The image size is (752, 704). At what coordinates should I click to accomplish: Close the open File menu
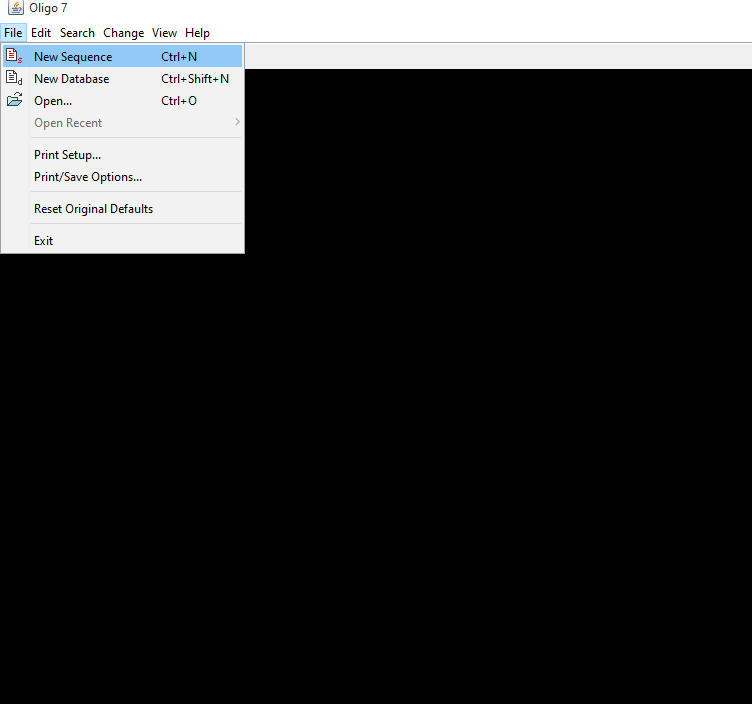(13, 33)
